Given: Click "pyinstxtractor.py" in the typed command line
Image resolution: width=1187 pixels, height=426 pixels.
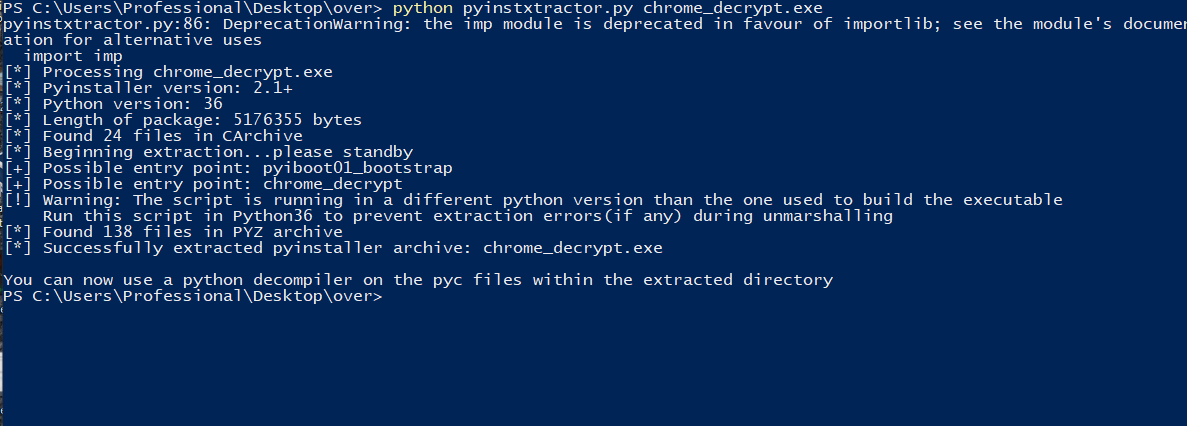Looking at the screenshot, I should click(x=547, y=8).
